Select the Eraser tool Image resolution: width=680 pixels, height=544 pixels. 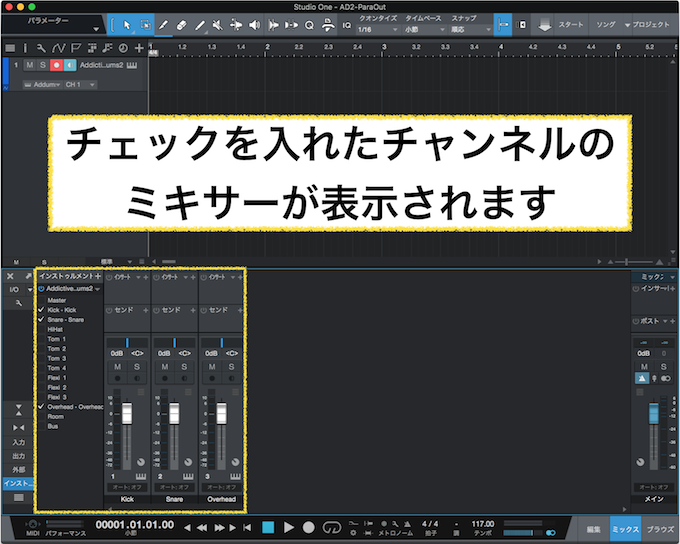coord(181,25)
